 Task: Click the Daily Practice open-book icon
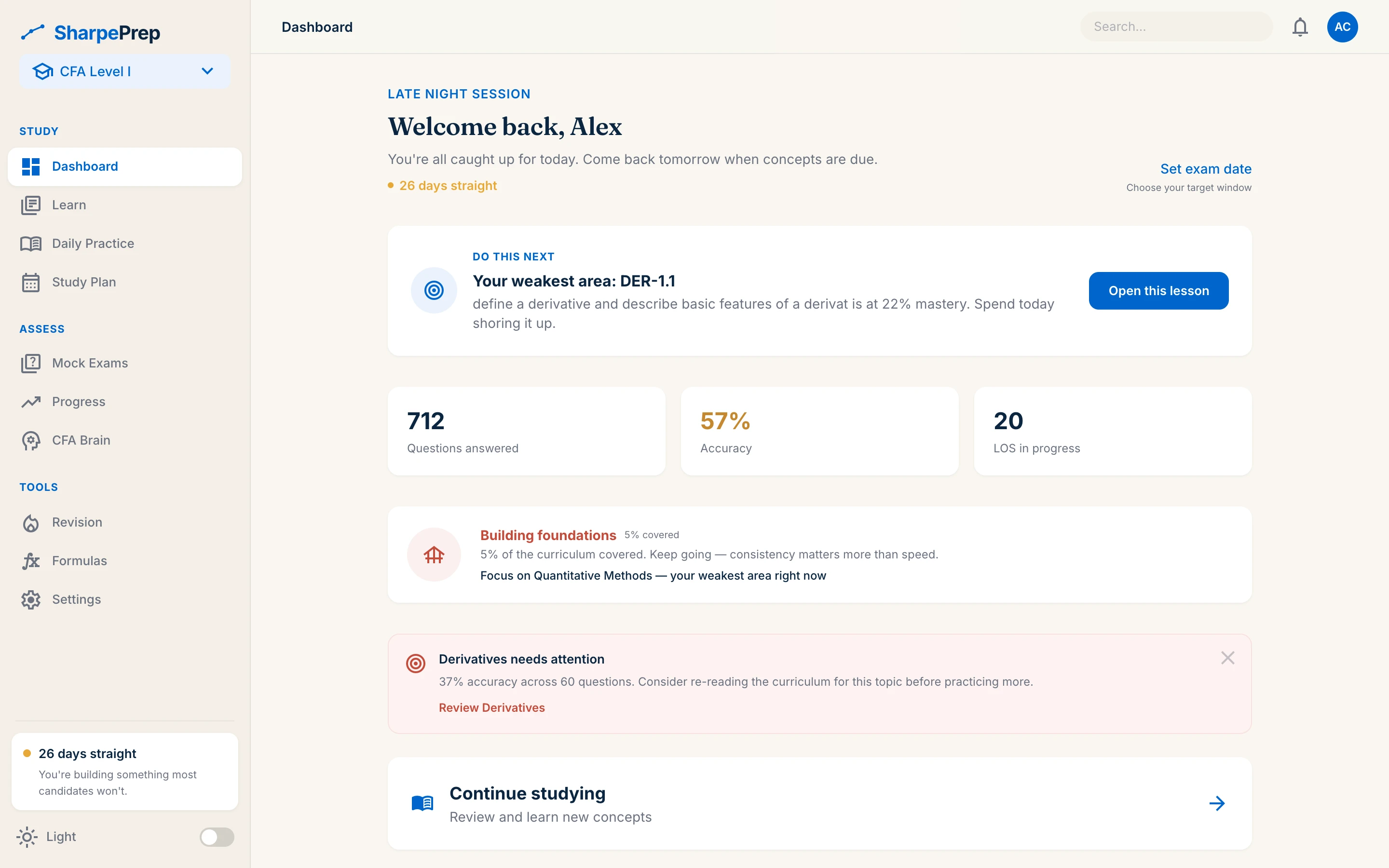pyautogui.click(x=30, y=244)
